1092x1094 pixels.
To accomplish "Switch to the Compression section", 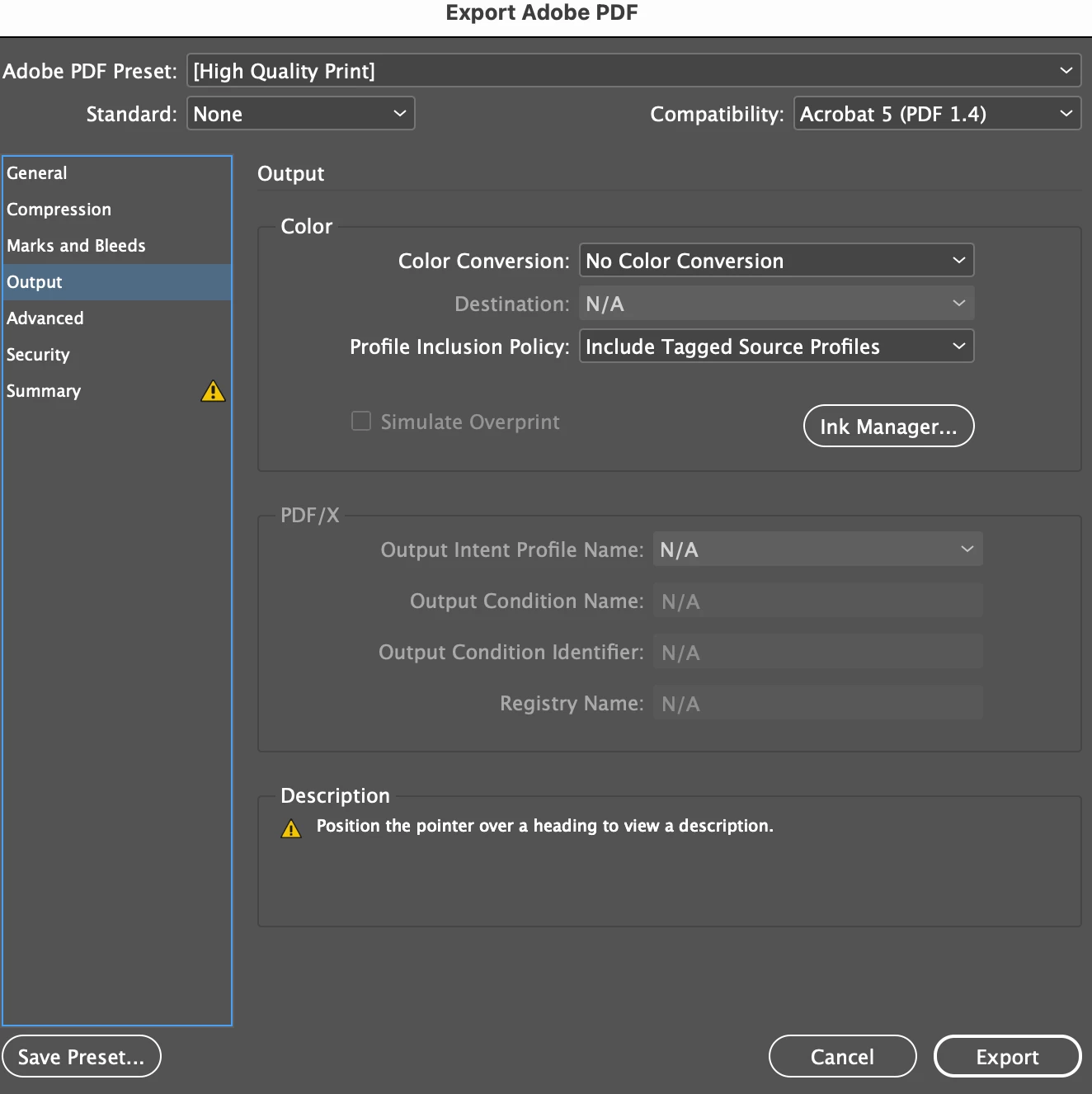I will coord(117,210).
